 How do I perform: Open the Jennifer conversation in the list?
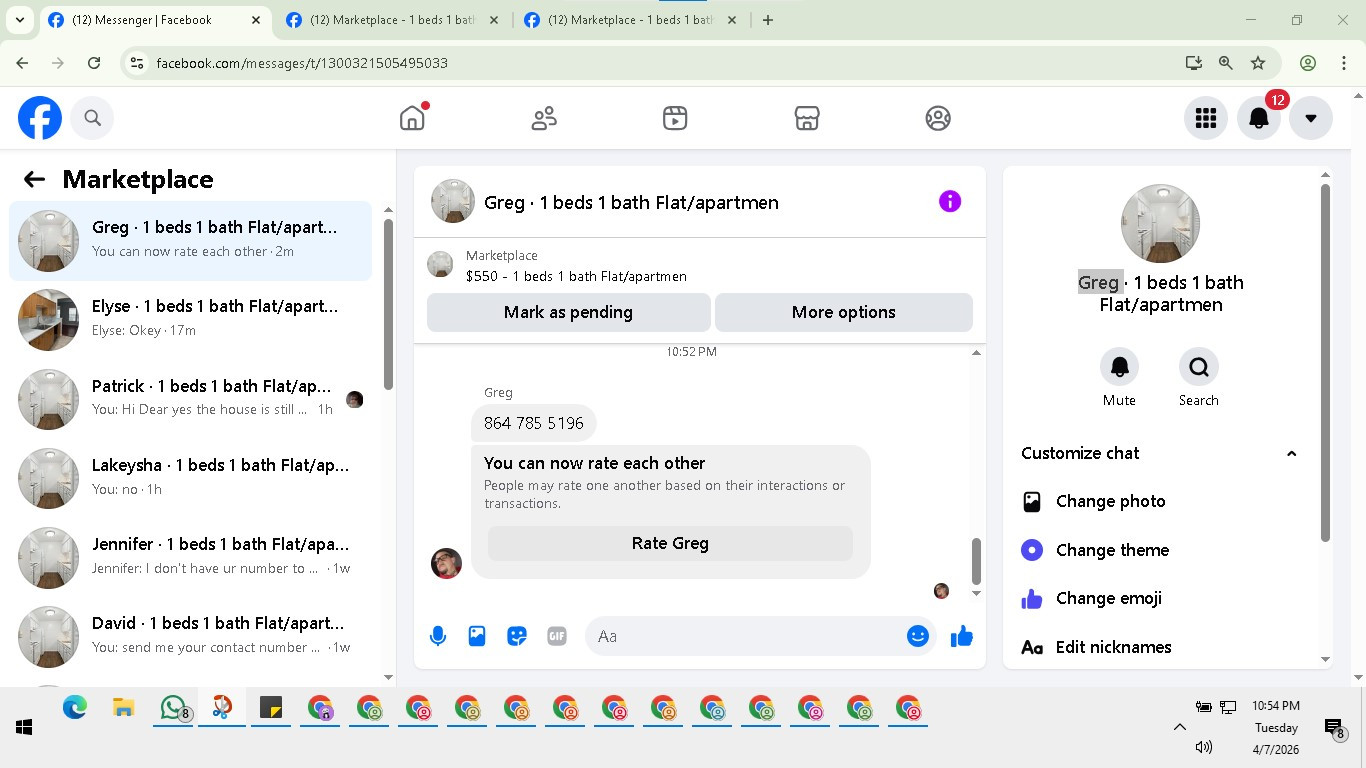pyautogui.click(x=190, y=556)
